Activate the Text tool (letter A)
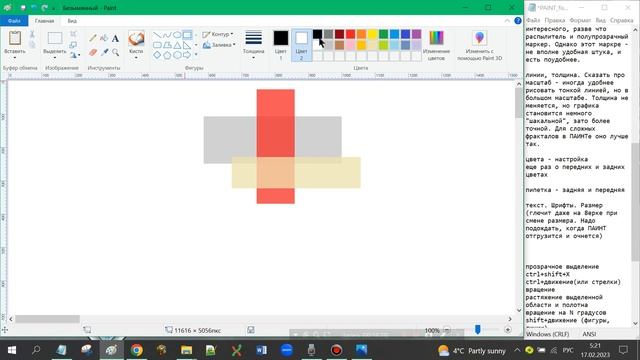The image size is (640, 360). point(116,39)
